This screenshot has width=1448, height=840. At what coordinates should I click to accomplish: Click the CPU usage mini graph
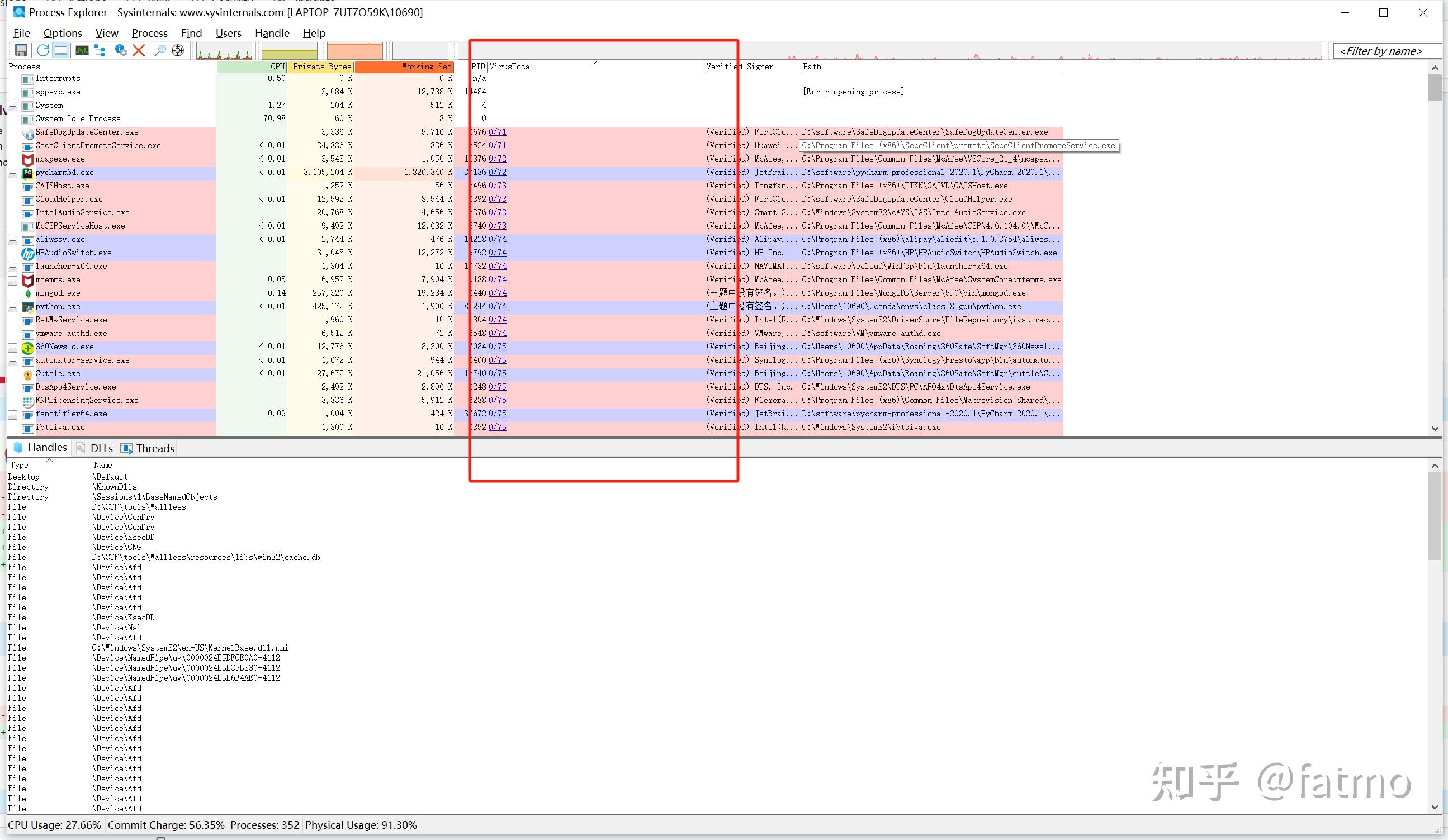tap(224, 51)
